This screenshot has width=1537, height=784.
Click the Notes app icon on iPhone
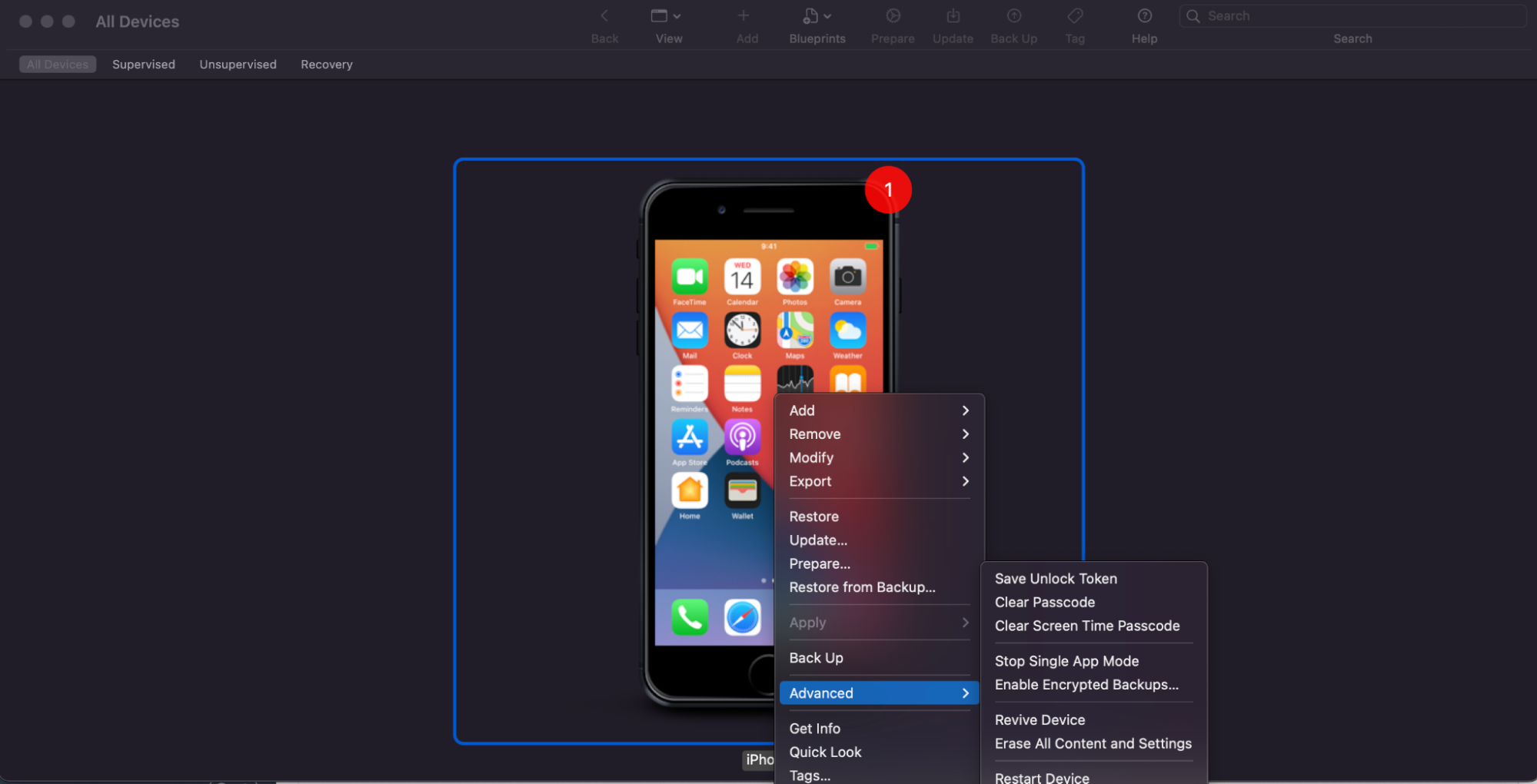[x=742, y=384]
